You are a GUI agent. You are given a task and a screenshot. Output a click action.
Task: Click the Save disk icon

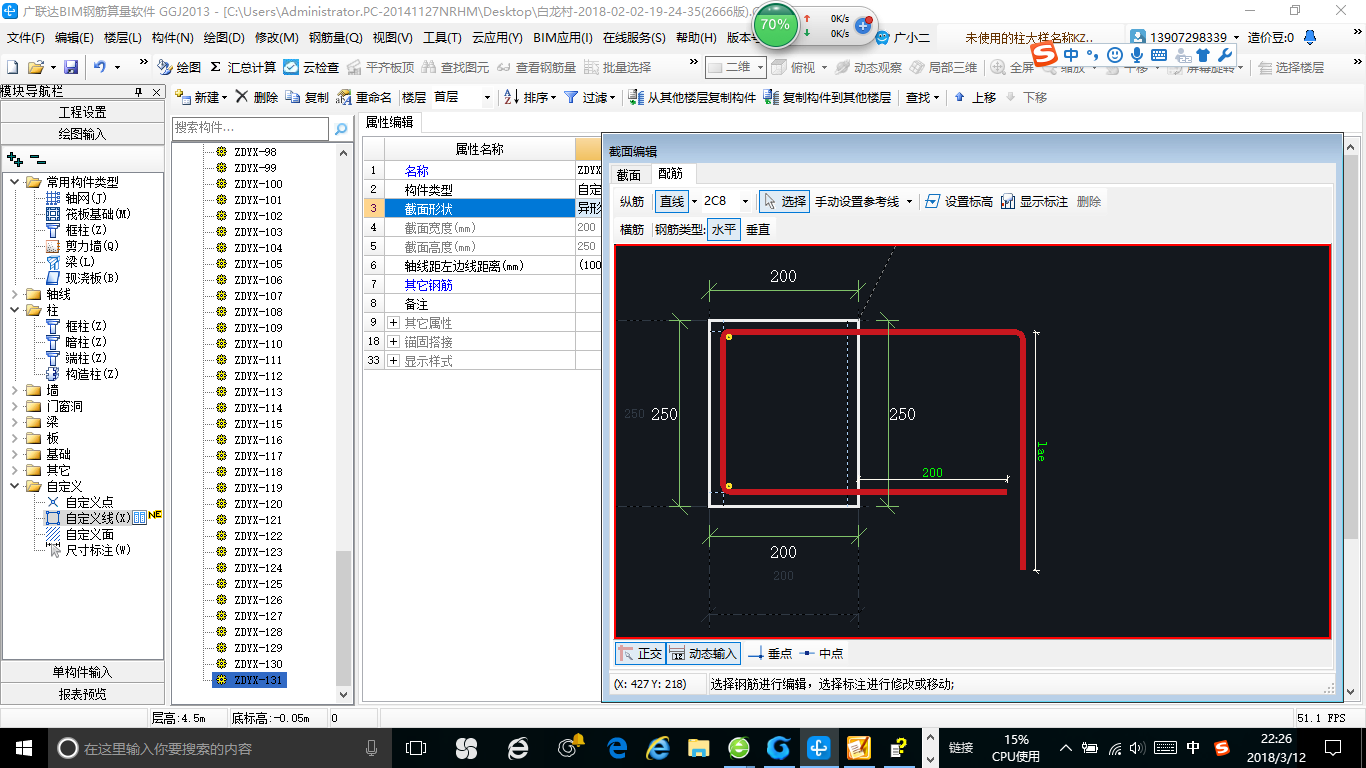tap(71, 67)
